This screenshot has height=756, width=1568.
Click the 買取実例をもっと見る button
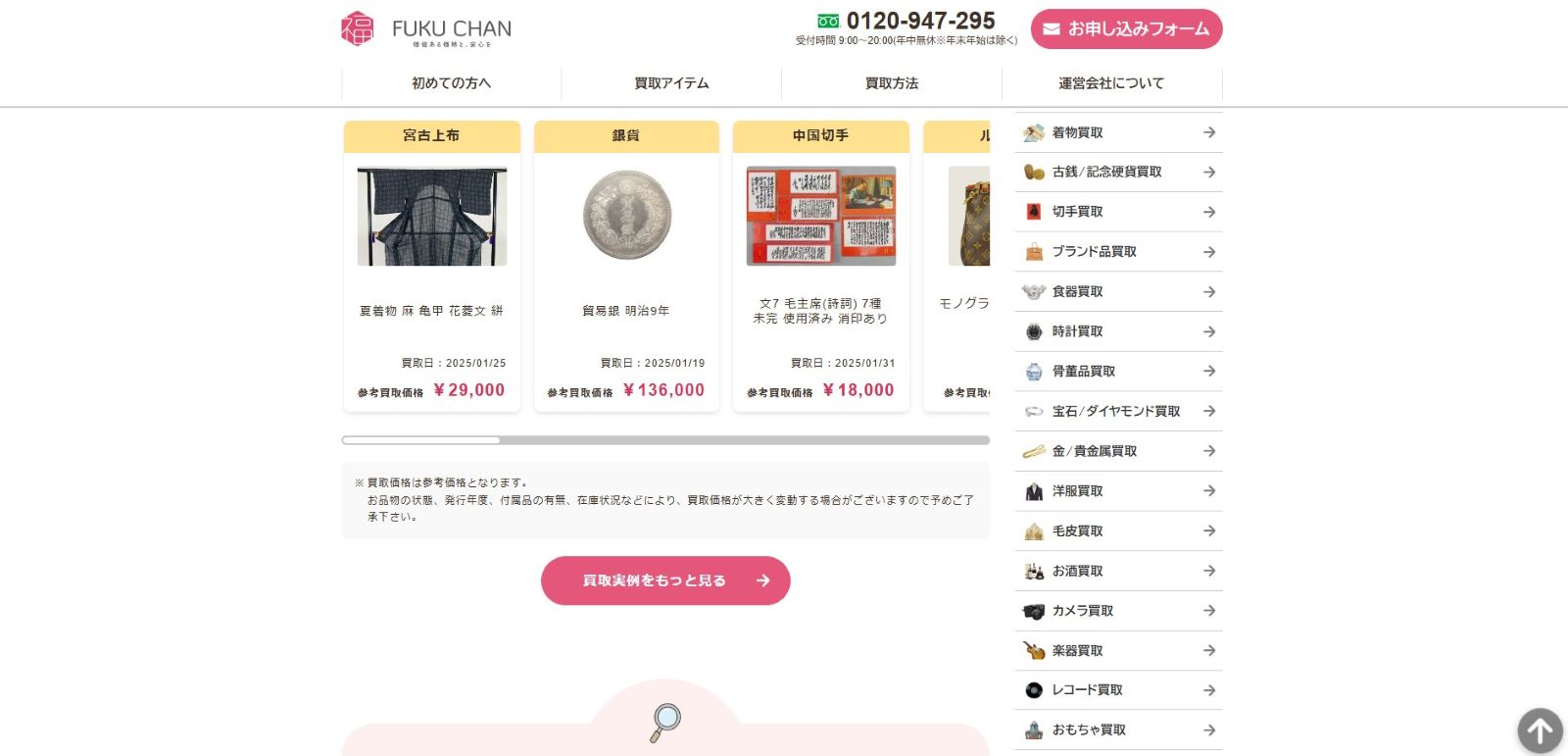click(x=665, y=580)
